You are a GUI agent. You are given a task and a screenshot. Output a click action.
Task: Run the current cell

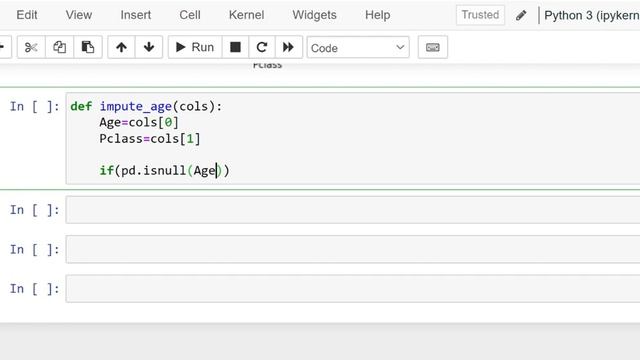(x=195, y=47)
